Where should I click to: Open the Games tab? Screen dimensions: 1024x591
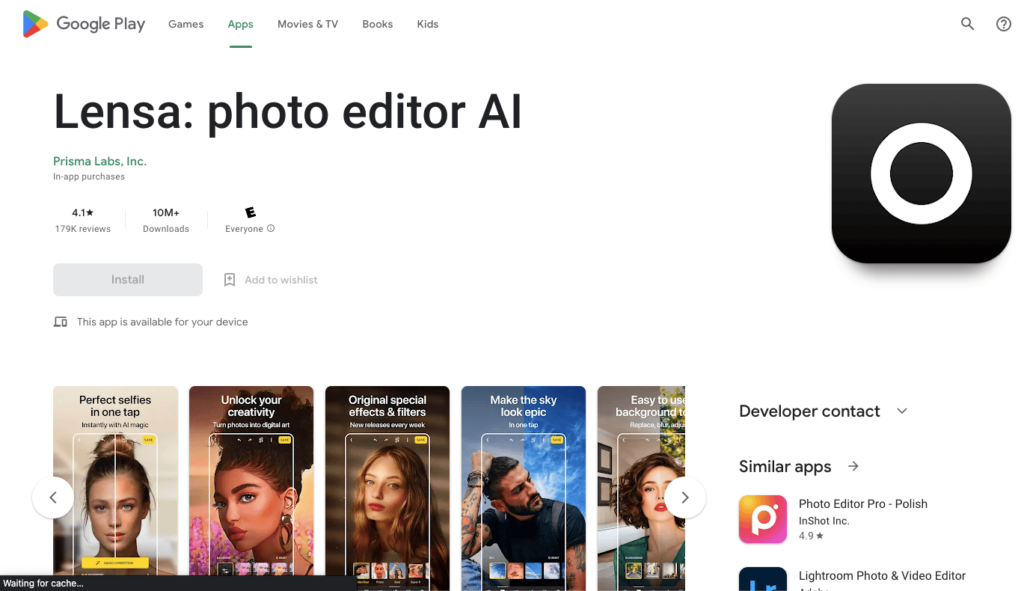point(186,24)
